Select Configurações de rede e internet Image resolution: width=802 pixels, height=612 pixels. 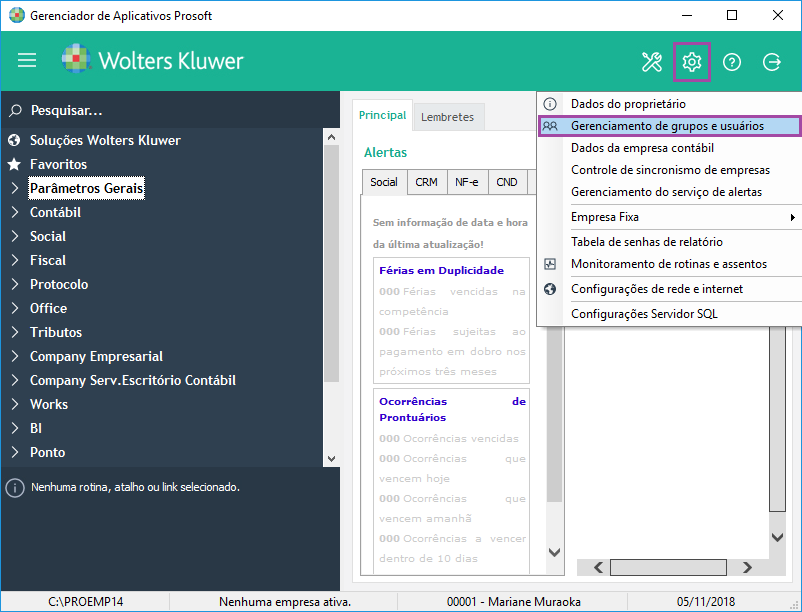tap(670, 289)
